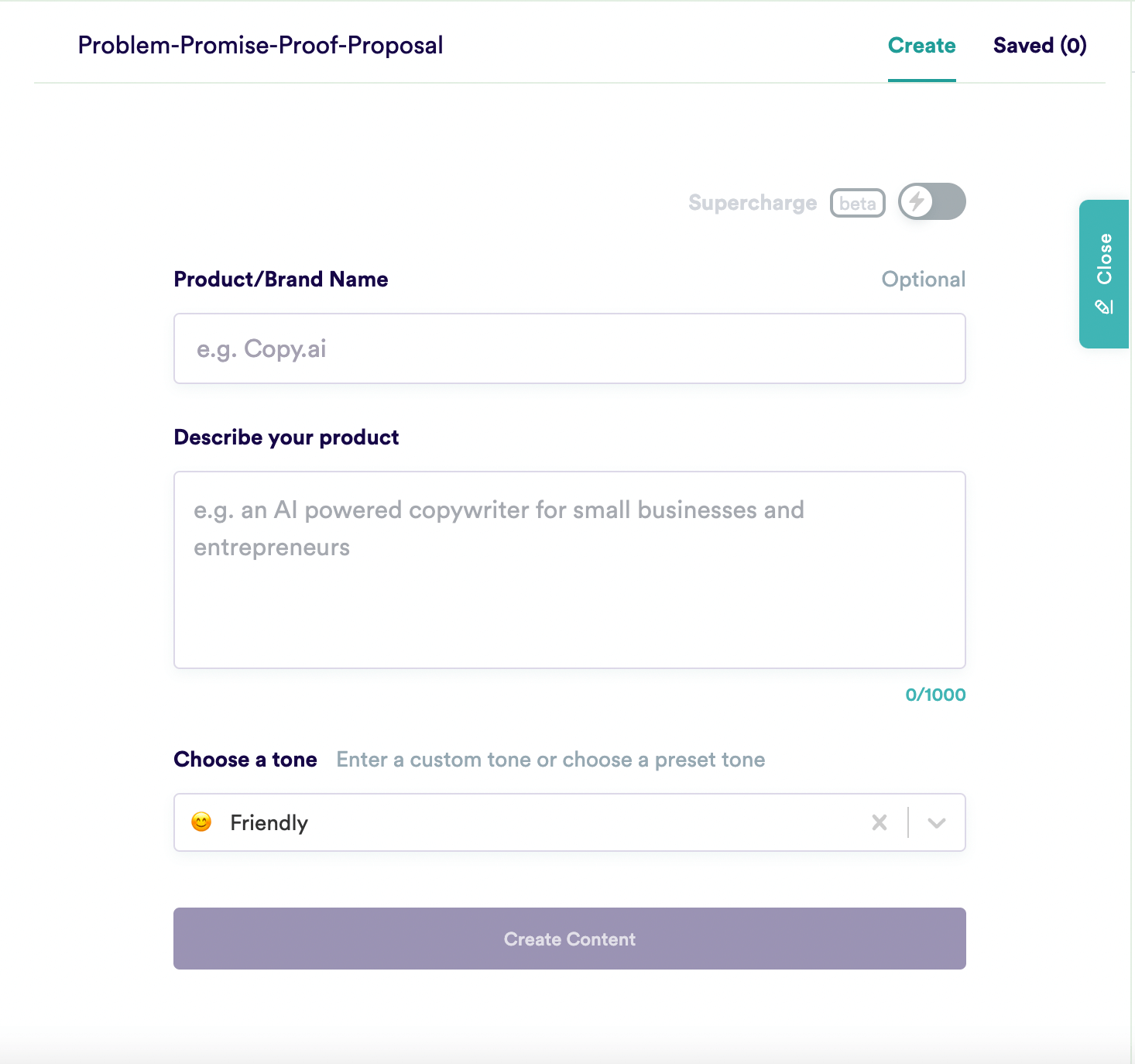The image size is (1135, 1064).
Task: Switch to the Saved (0) tab
Action: [x=1040, y=45]
